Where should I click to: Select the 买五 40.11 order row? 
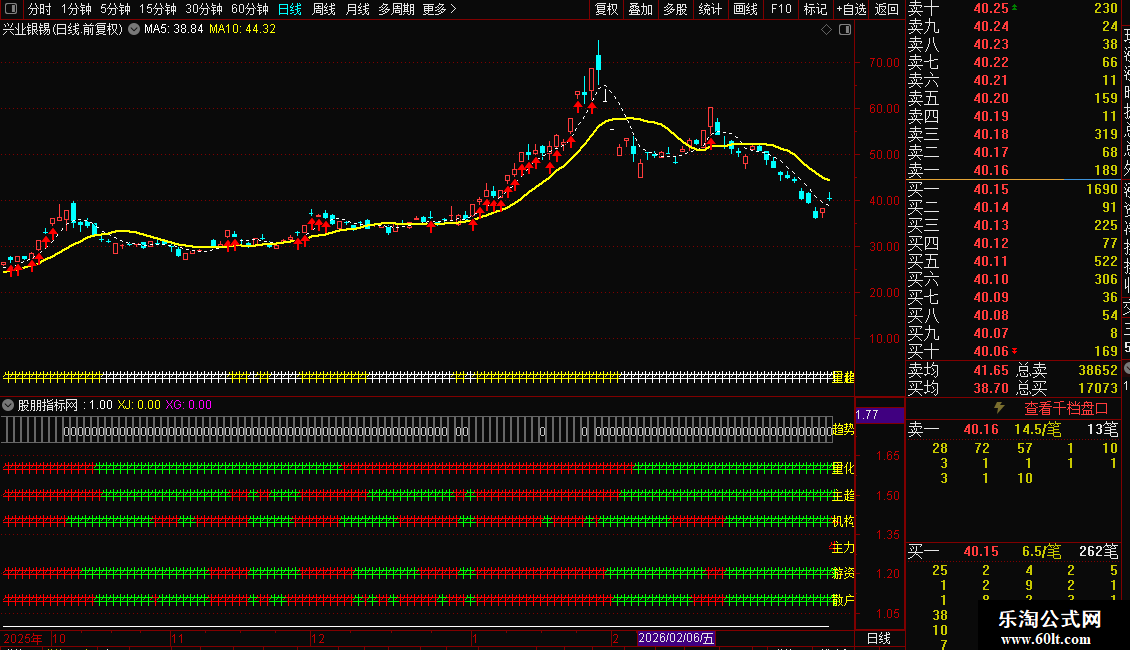coord(1013,262)
